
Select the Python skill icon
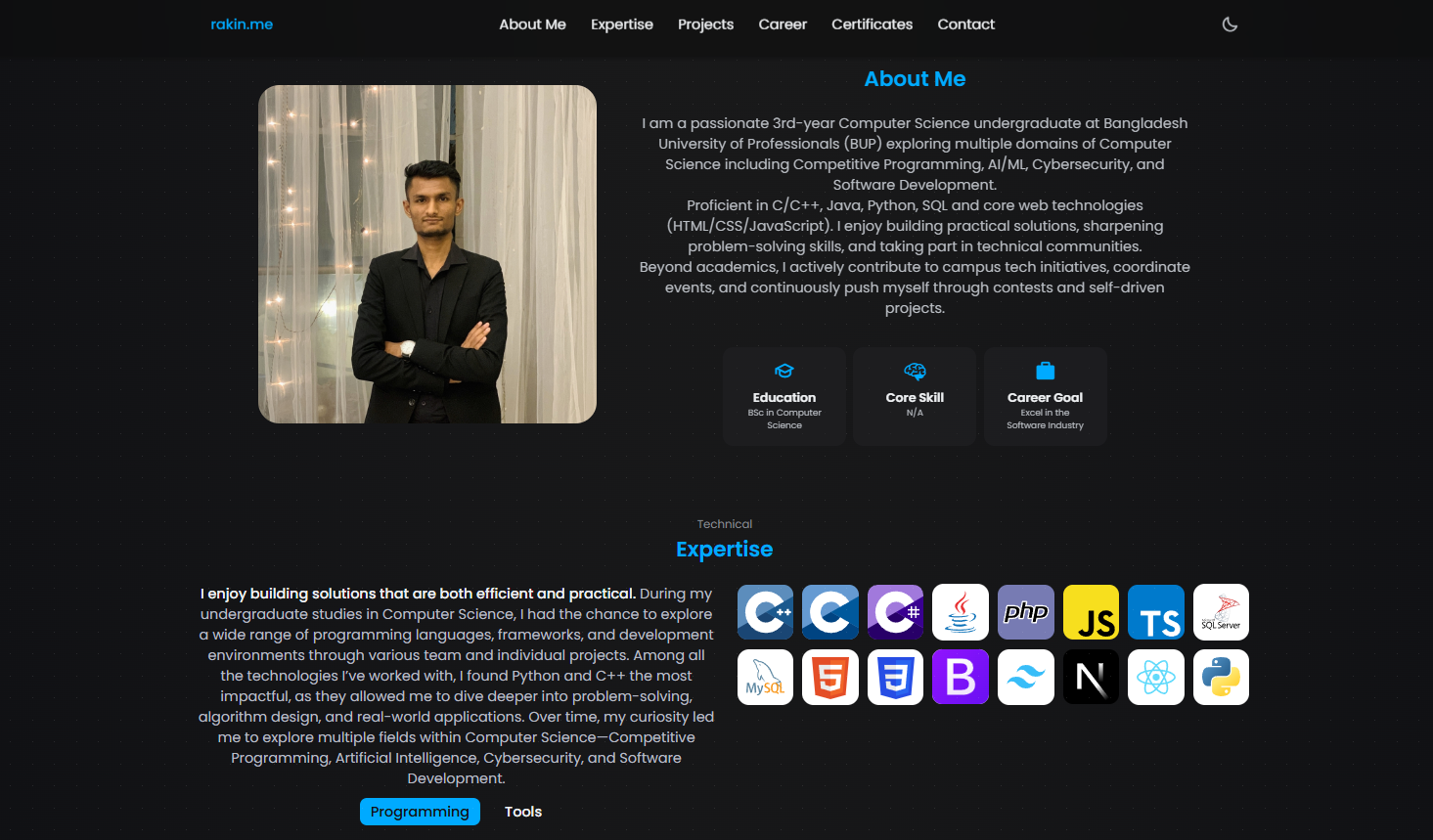[x=1221, y=676]
